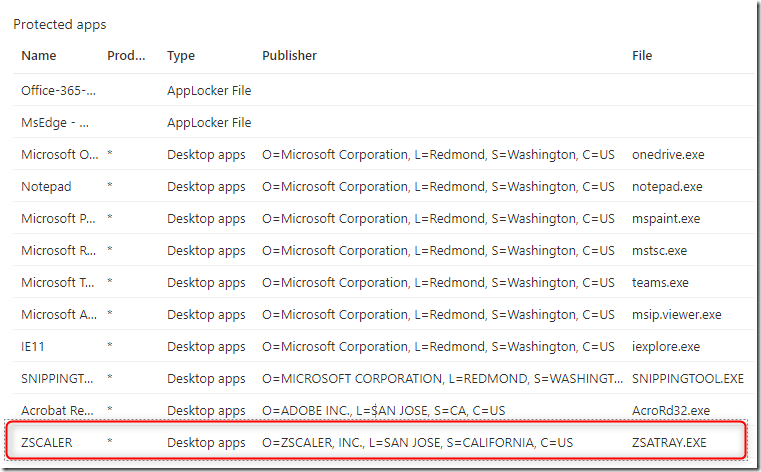Select the IE11 app name

tap(33, 347)
